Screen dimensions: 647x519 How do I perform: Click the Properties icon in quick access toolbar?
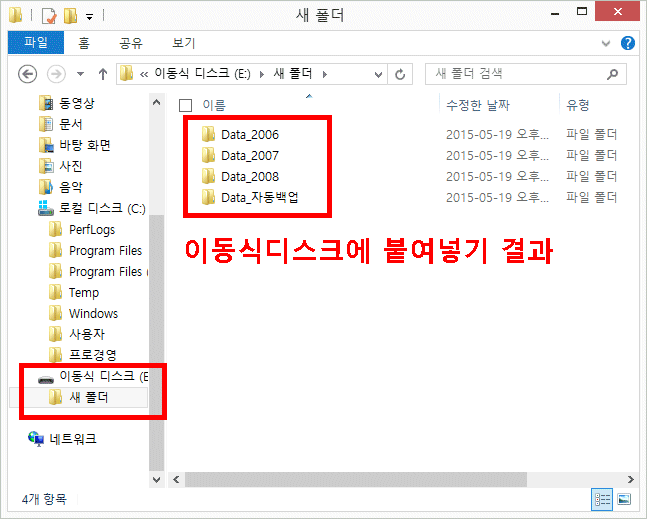tap(49, 16)
